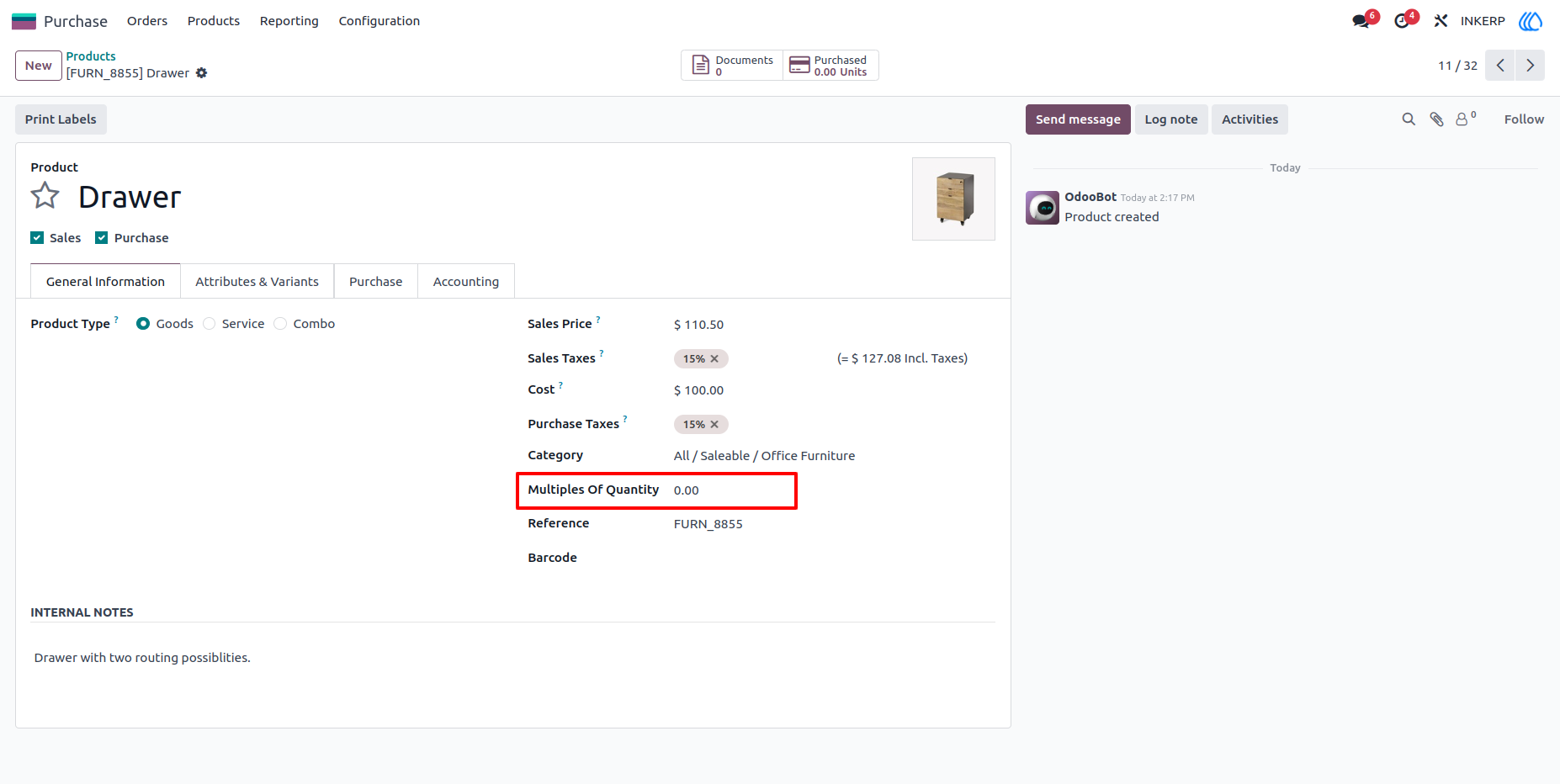Image resolution: width=1560 pixels, height=784 pixels.
Task: Select the Service product type
Action: tap(210, 324)
